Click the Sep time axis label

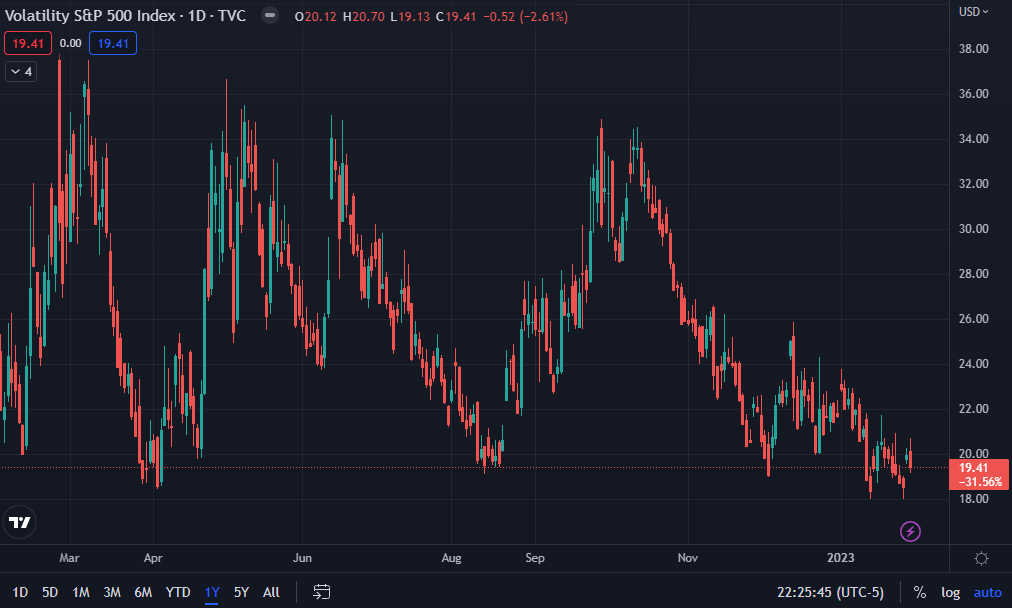point(534,558)
